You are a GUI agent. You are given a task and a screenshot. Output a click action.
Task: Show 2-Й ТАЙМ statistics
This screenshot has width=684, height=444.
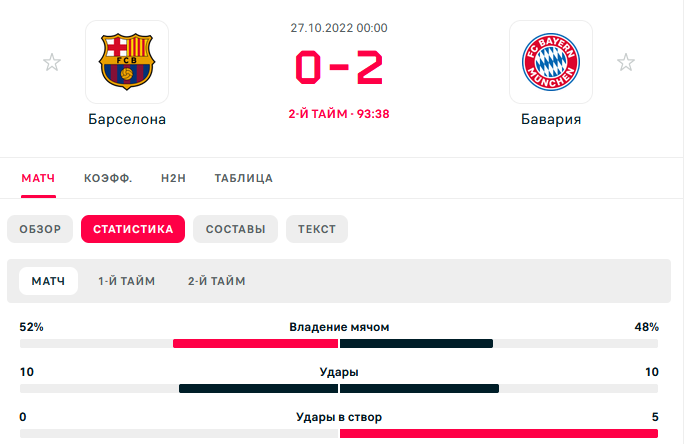click(217, 281)
